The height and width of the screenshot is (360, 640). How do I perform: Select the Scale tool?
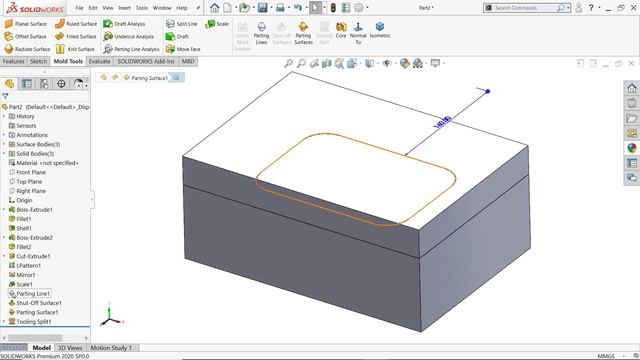point(217,24)
